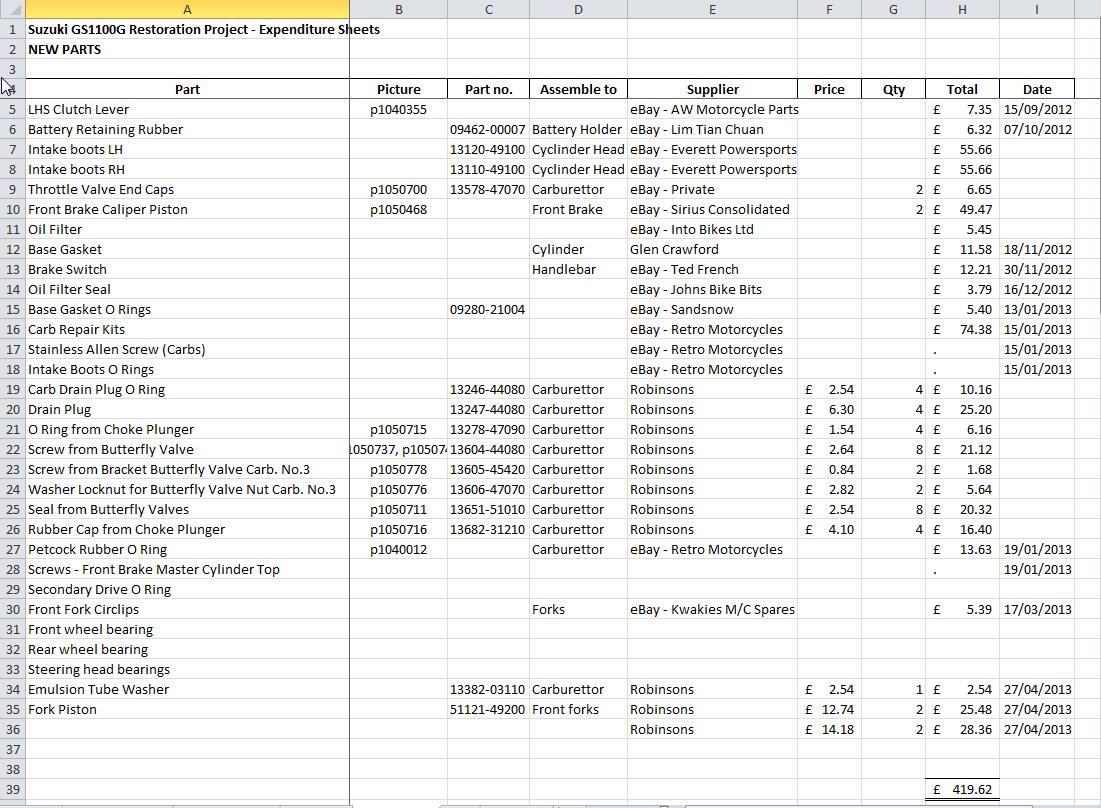Click the Picture column heading cell
1101x808 pixels.
coord(398,89)
